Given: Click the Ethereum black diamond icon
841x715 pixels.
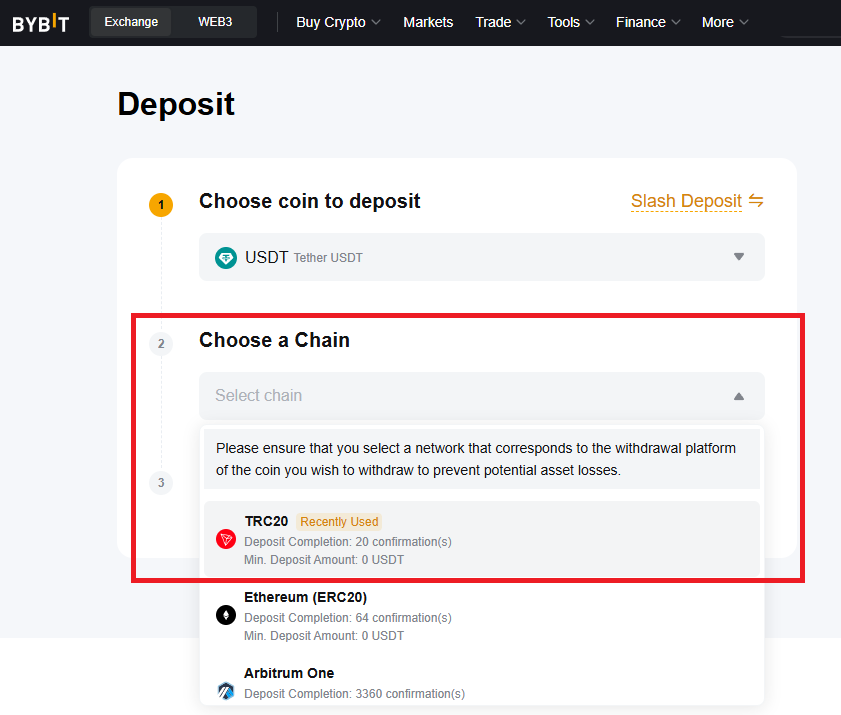Looking at the screenshot, I should click(226, 615).
